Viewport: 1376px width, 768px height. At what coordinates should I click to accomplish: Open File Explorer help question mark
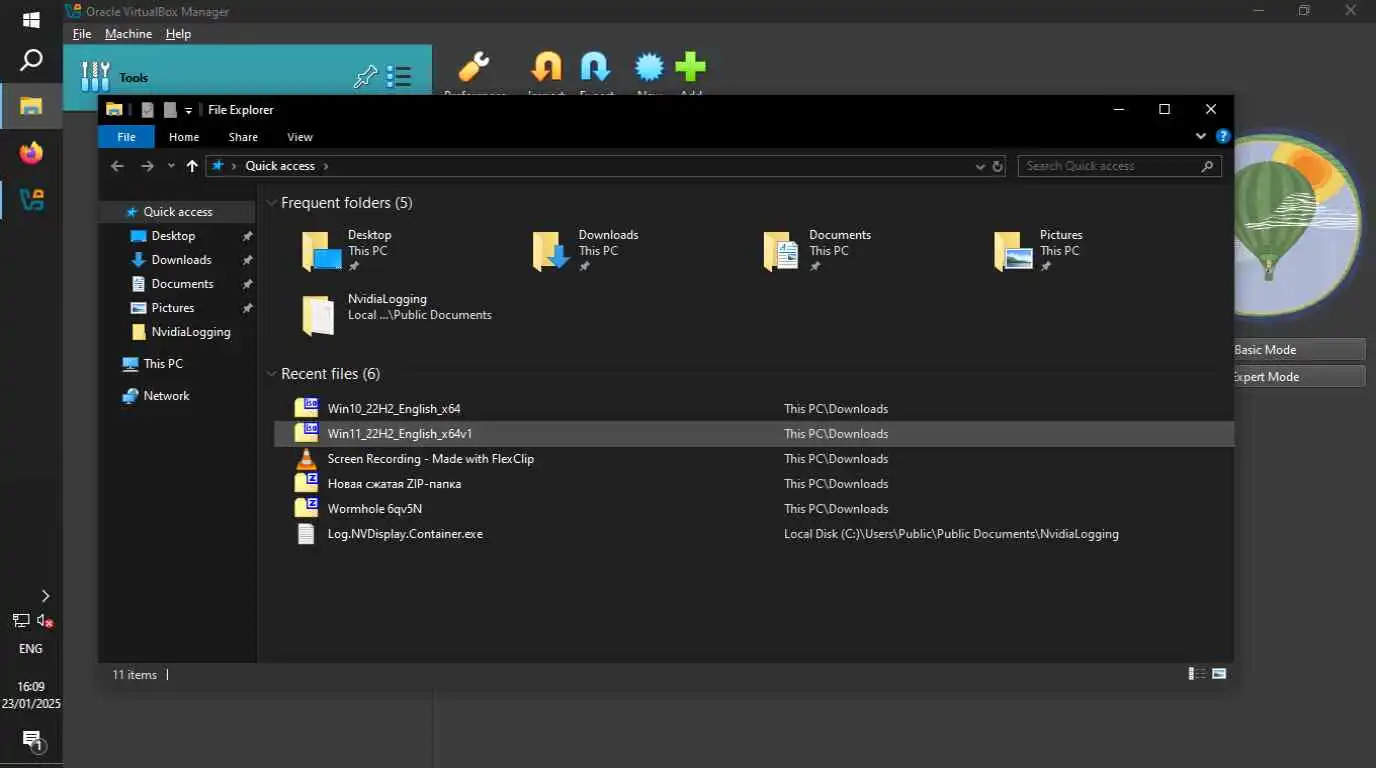1222,137
